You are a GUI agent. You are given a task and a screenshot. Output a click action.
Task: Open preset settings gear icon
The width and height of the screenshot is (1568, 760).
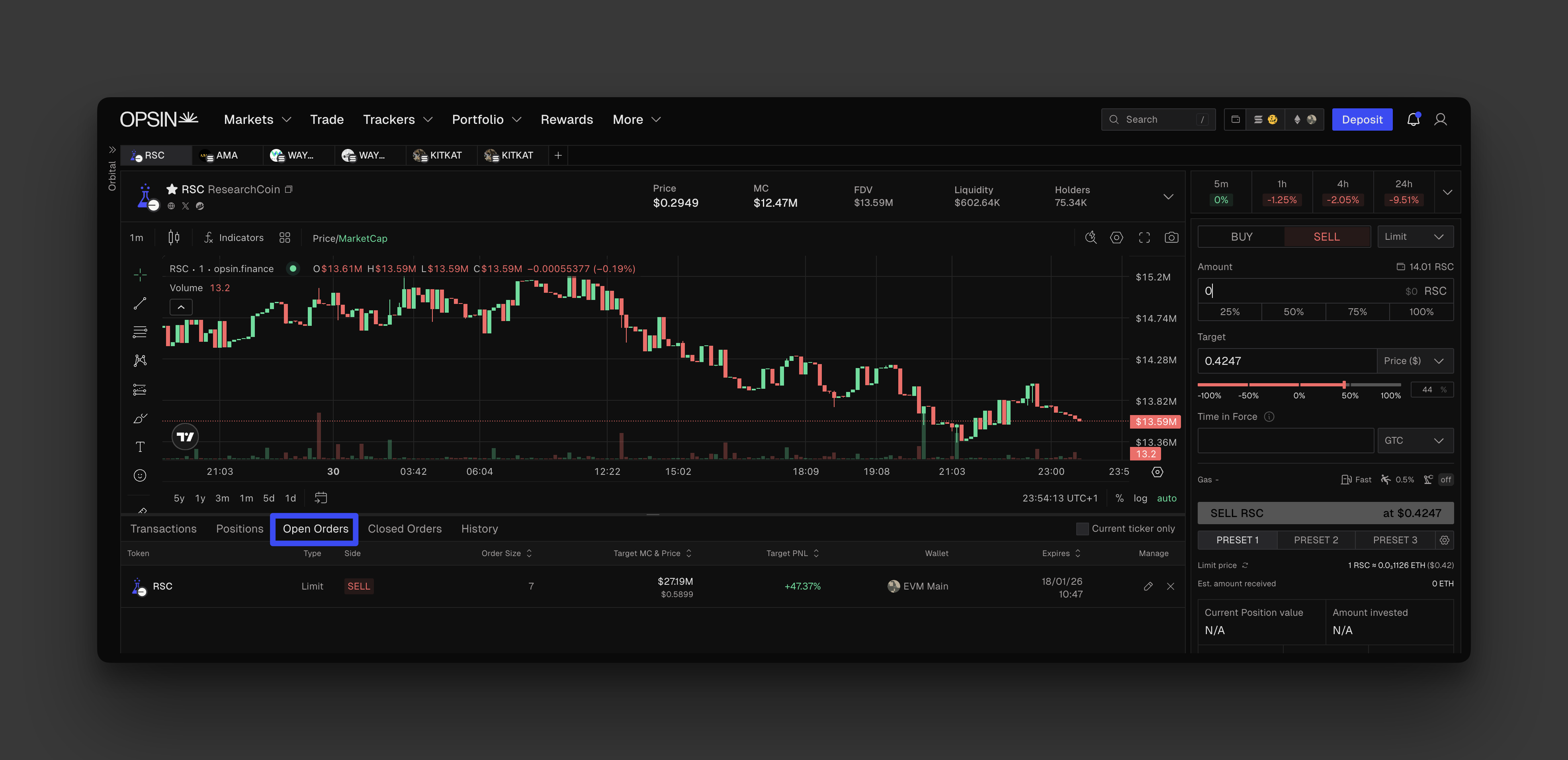[x=1445, y=540]
